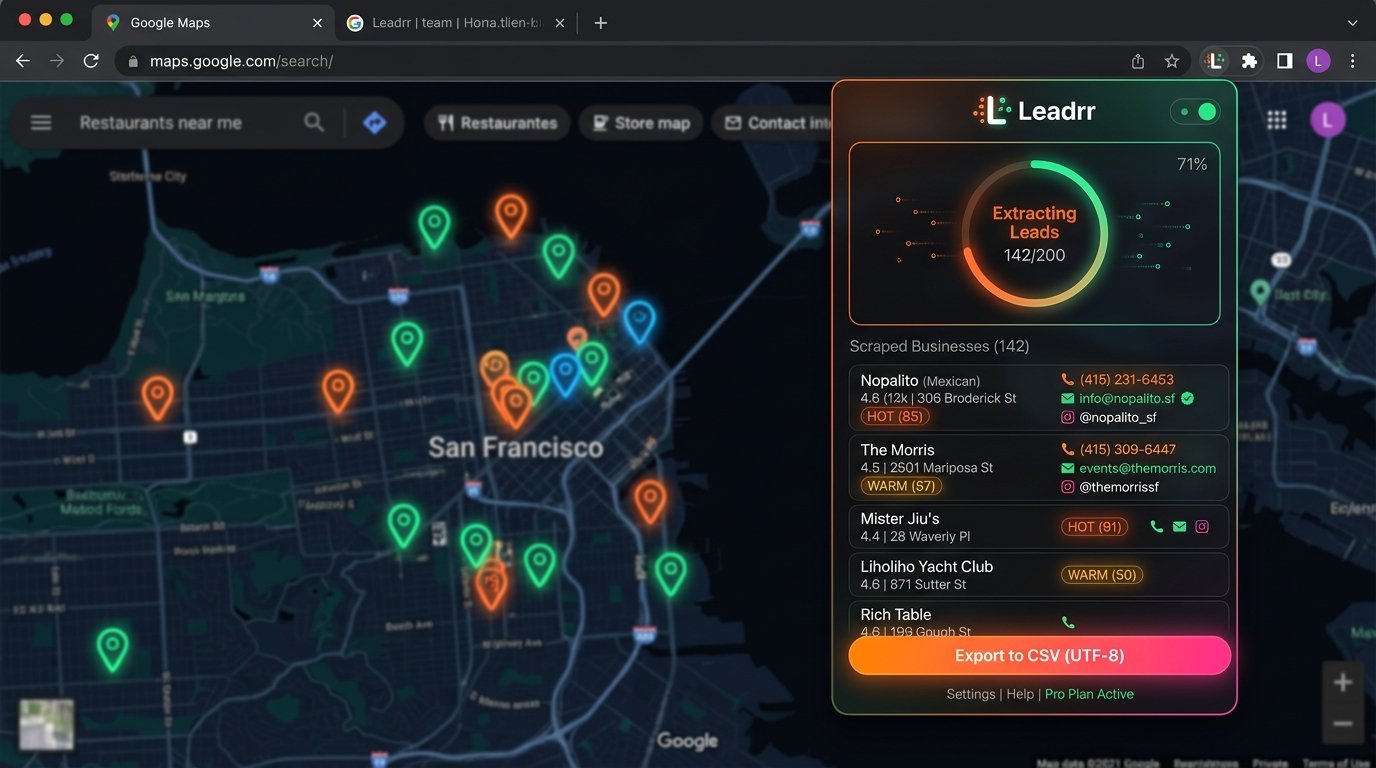Open the Google apps grid icon
Image resolution: width=1376 pixels, height=768 pixels.
tap(1277, 120)
